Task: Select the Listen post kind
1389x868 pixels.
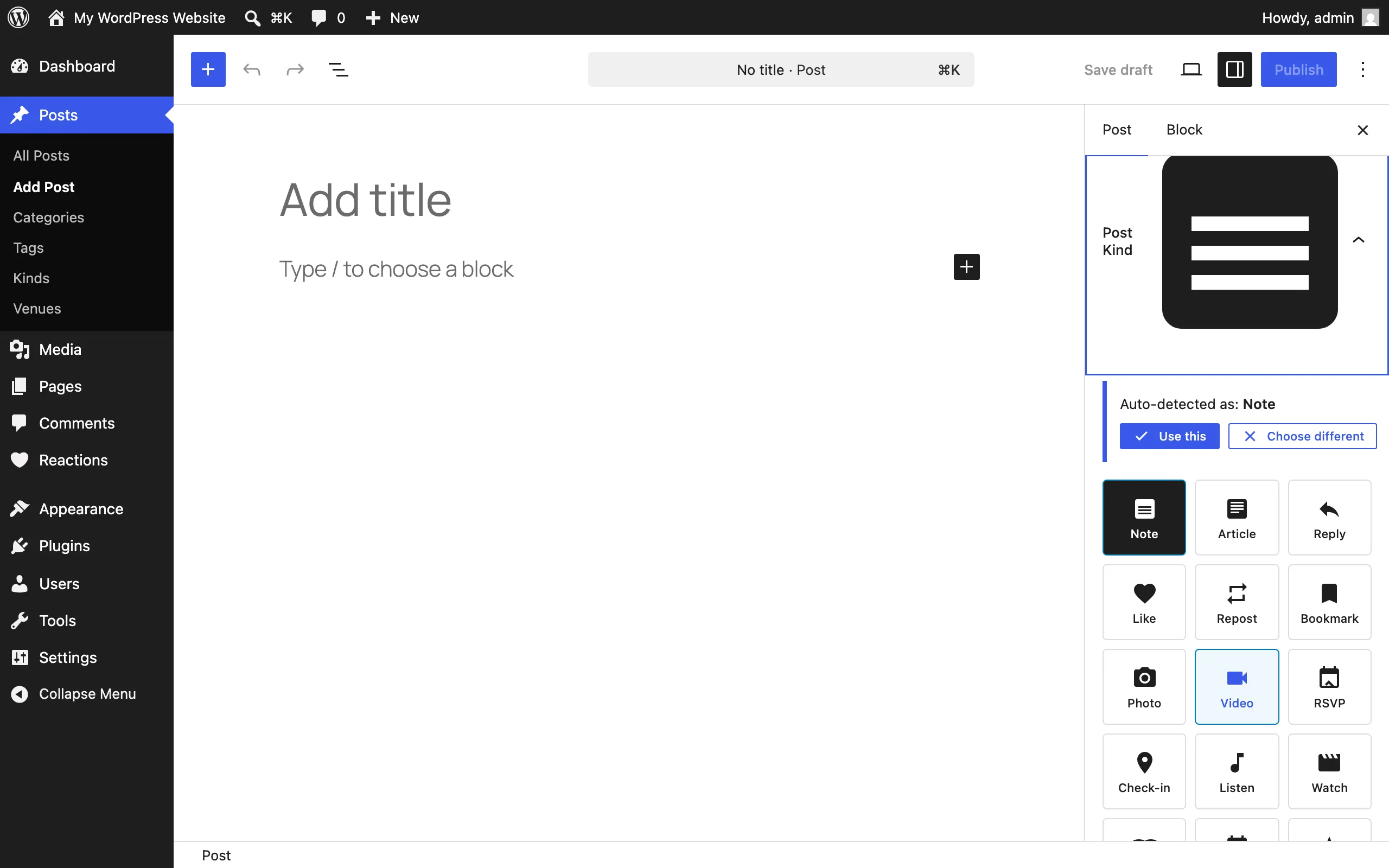Action: 1237,771
